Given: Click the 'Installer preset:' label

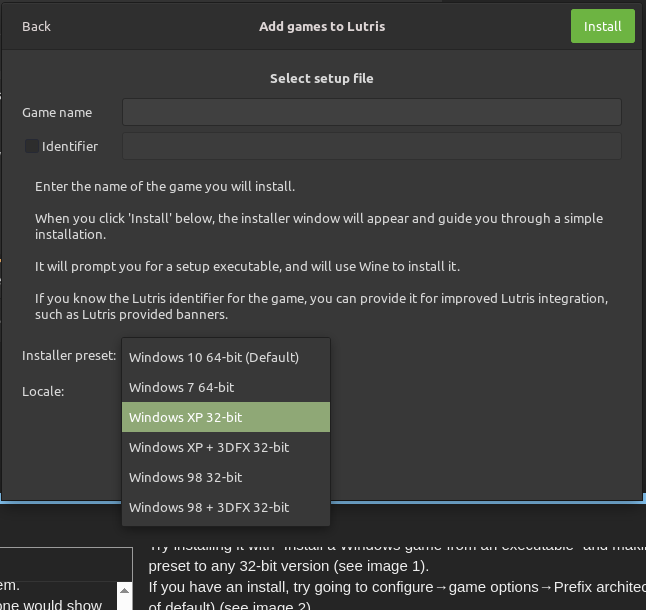Looking at the screenshot, I should pos(69,355).
